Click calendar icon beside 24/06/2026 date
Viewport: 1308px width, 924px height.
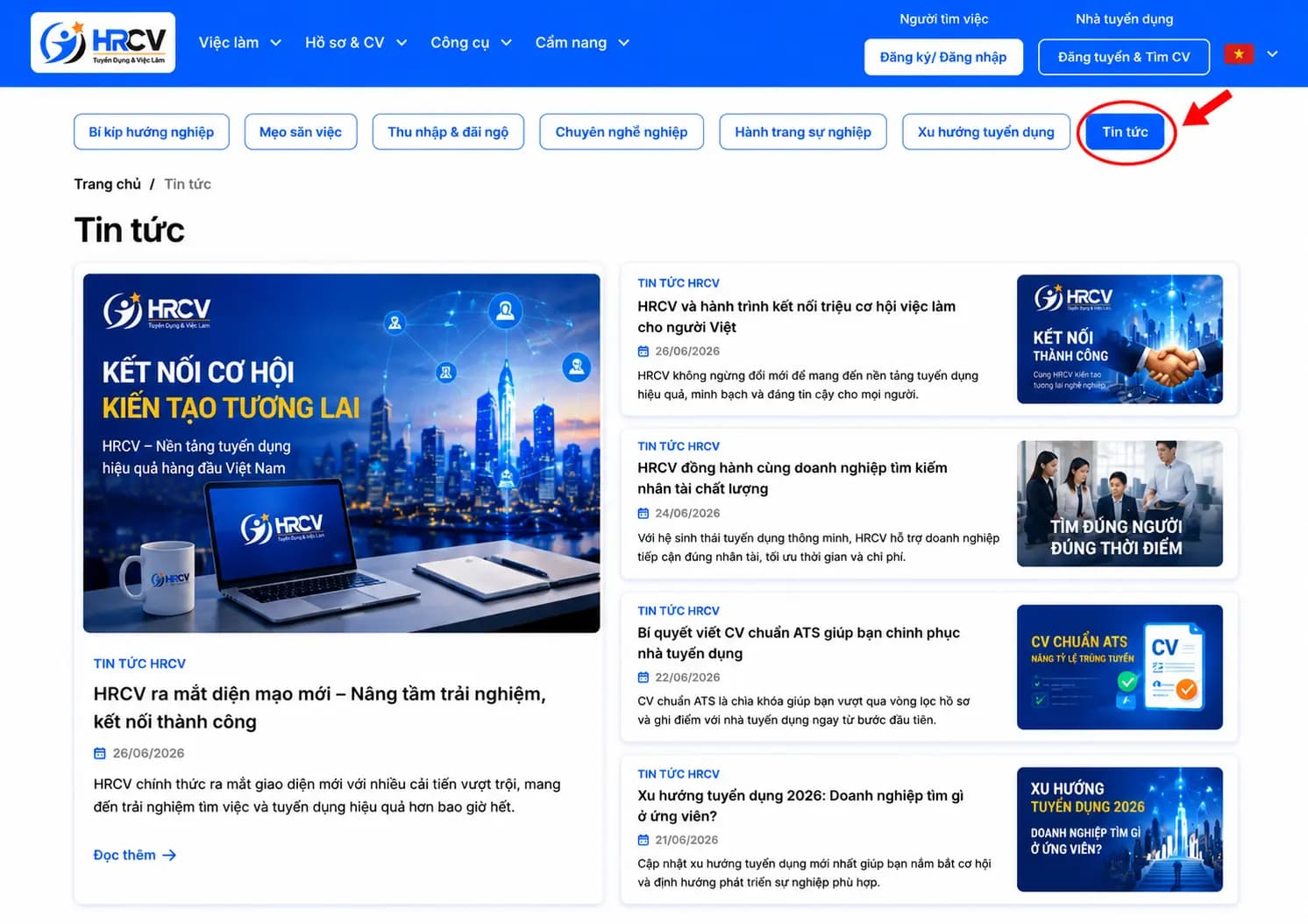[x=643, y=513]
